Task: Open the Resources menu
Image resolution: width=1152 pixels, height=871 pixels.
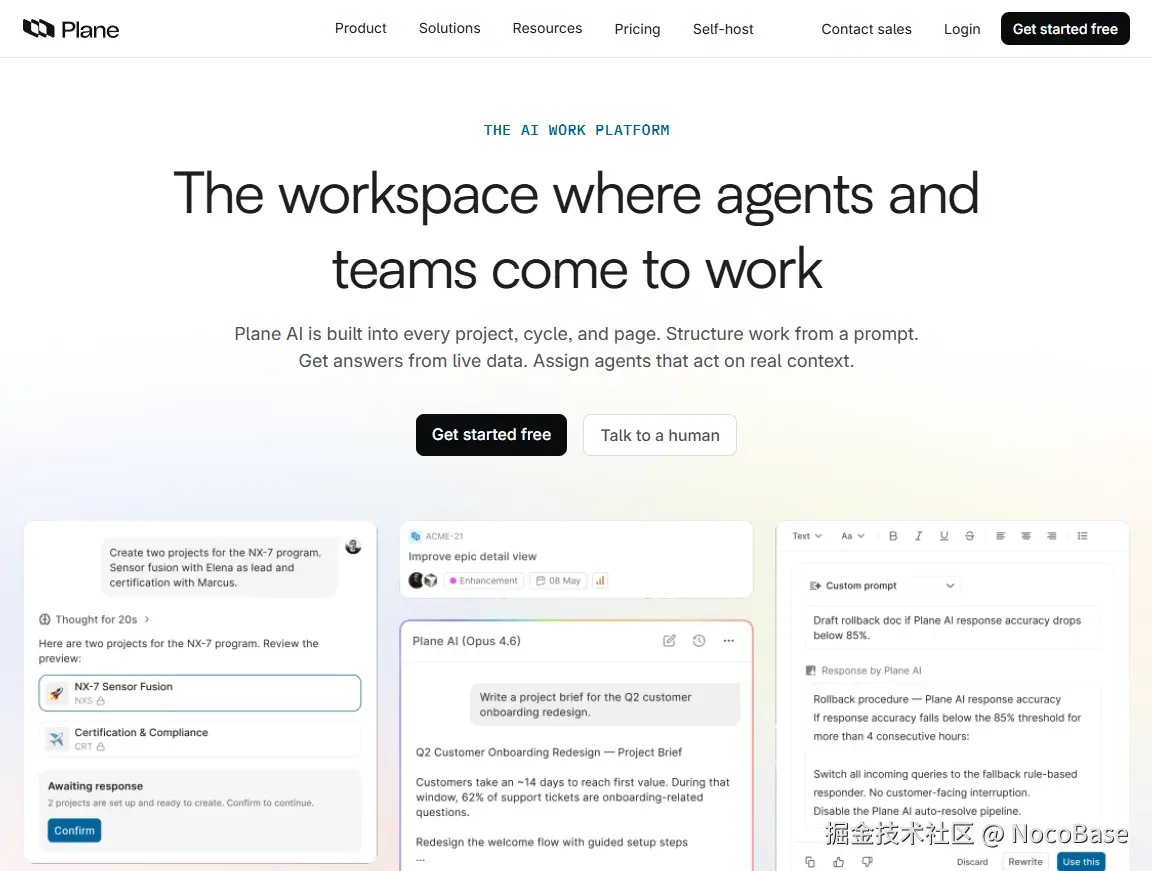Action: [547, 29]
